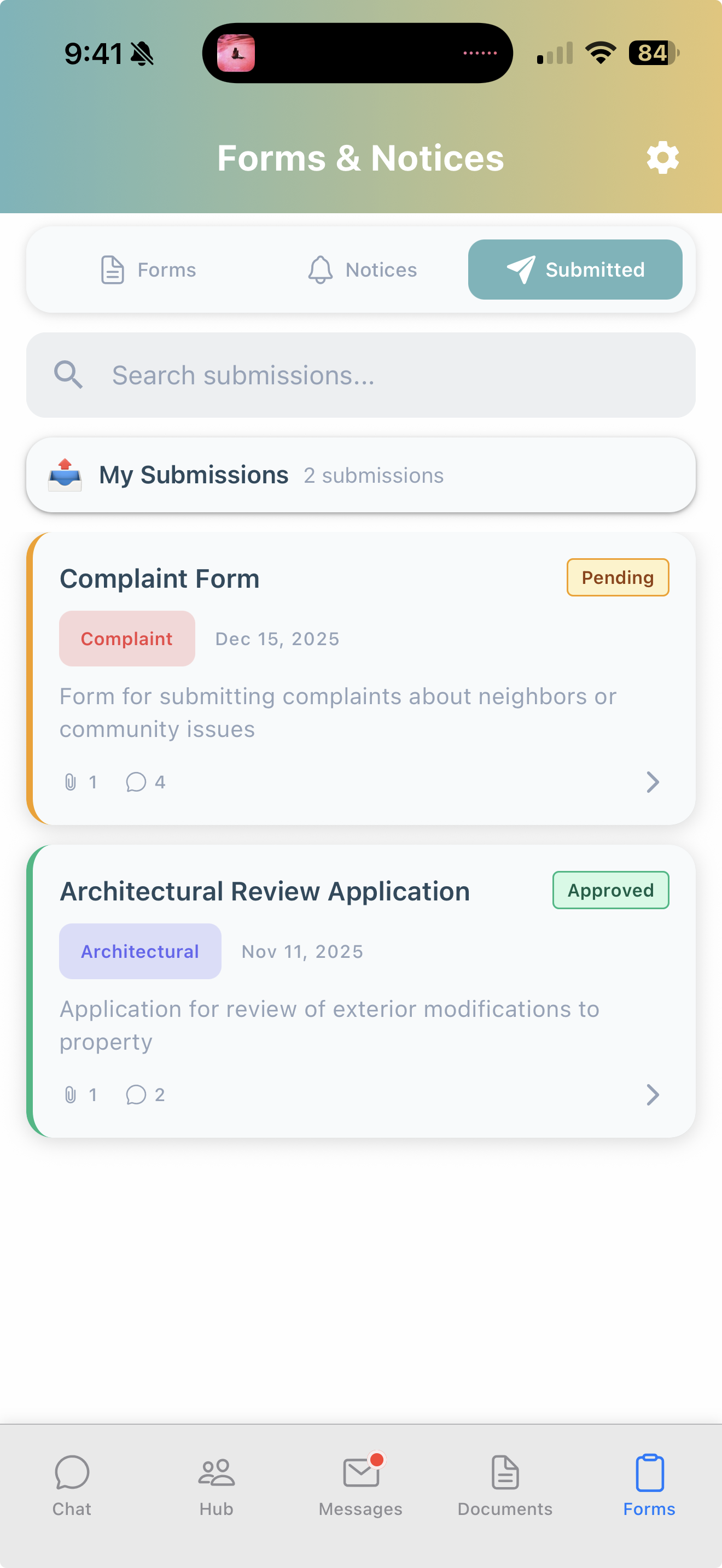Open the Documents bottom tab

505,1485
